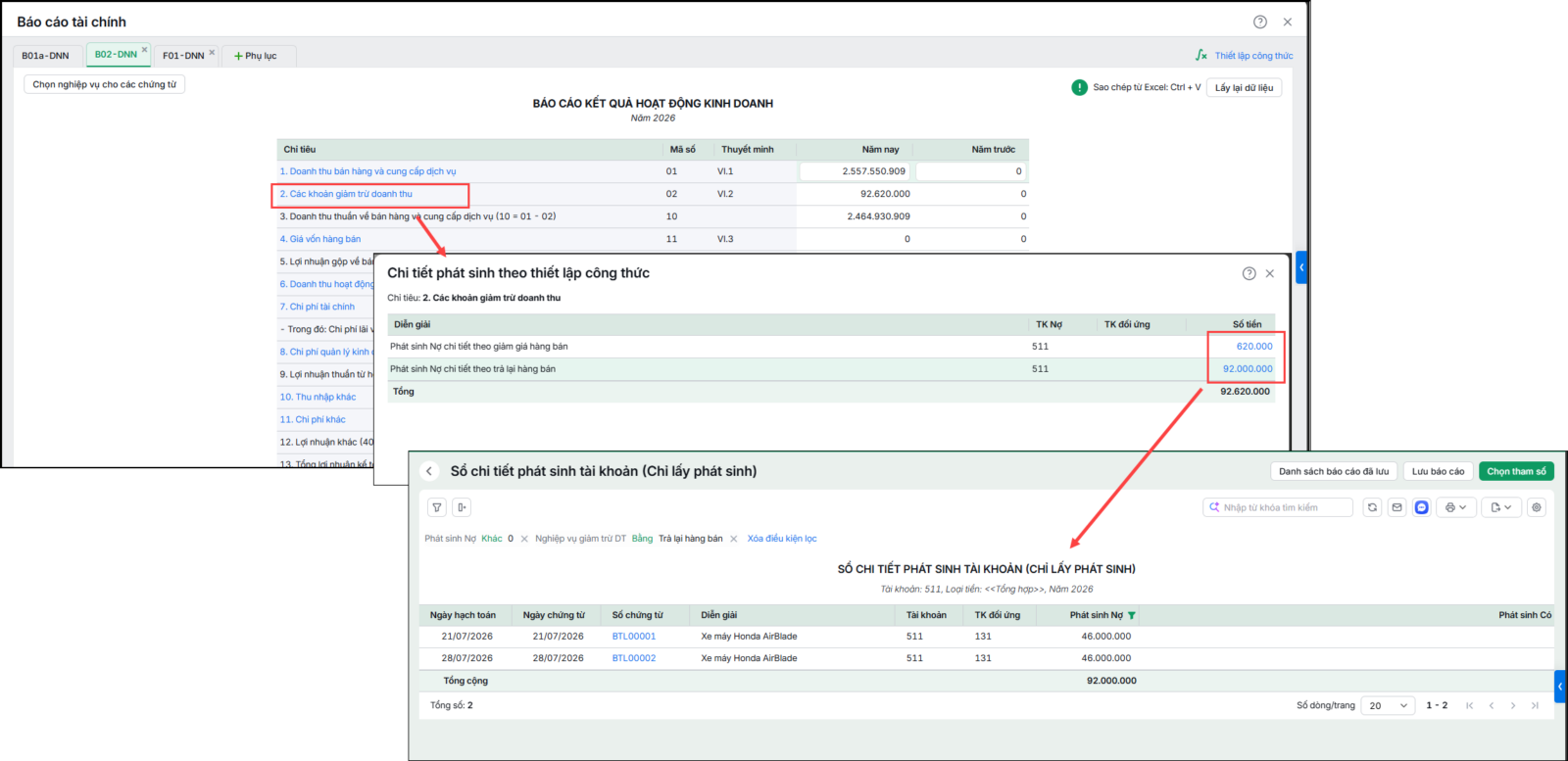Open the gear settings icon in ledger
Screen dimensions: 1568x761
tap(1537, 507)
